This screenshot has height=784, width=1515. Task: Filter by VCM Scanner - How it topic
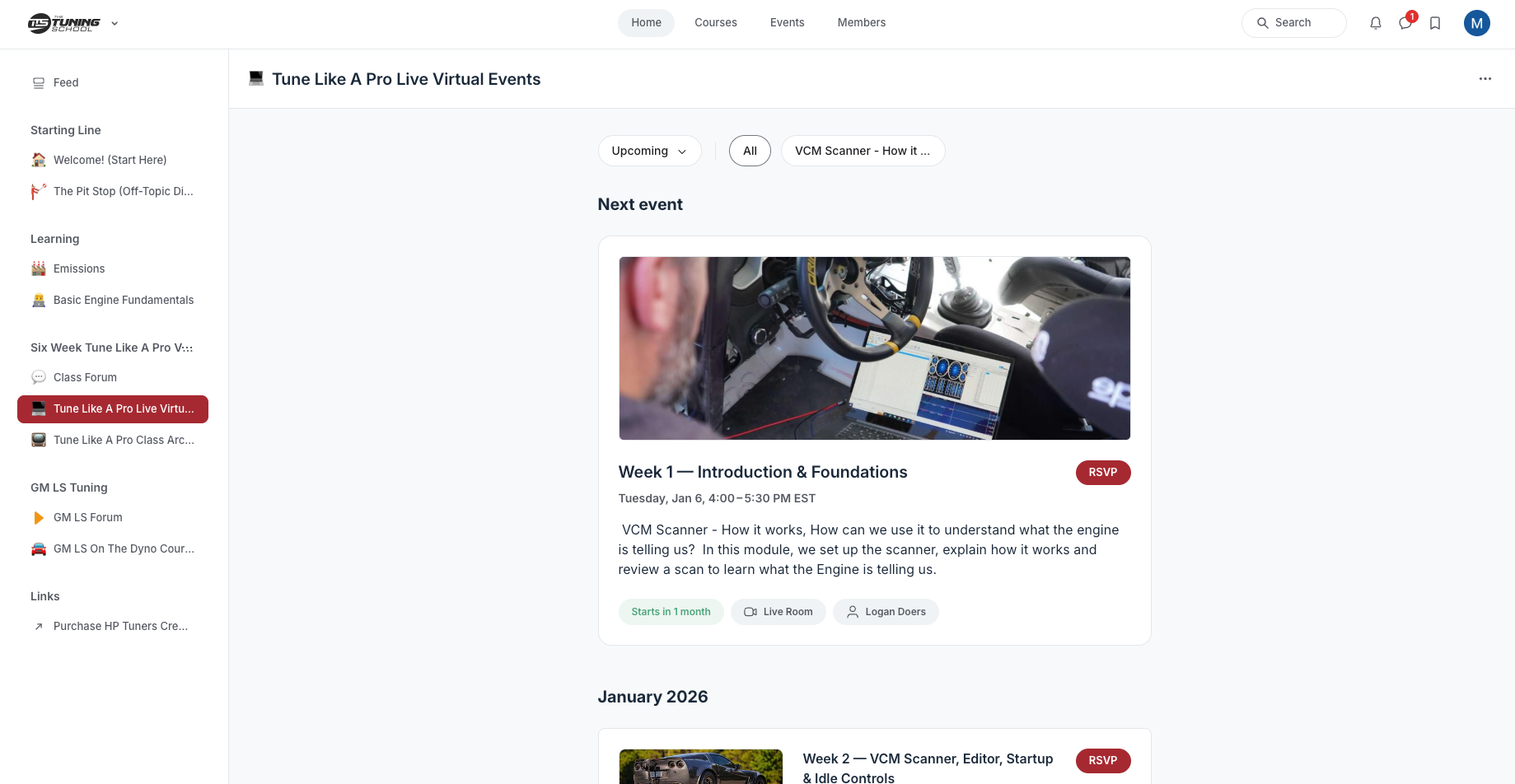point(863,151)
